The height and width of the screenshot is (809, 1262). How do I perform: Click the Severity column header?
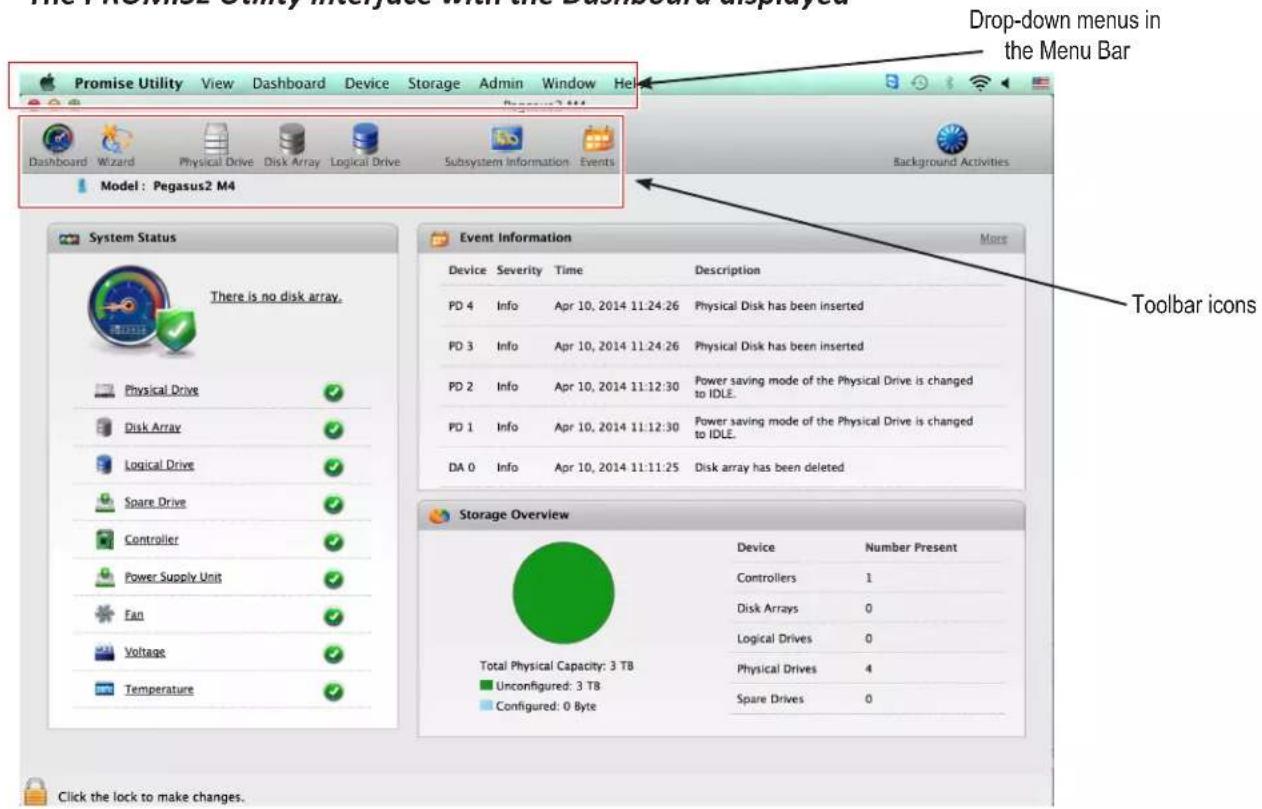[x=519, y=271]
